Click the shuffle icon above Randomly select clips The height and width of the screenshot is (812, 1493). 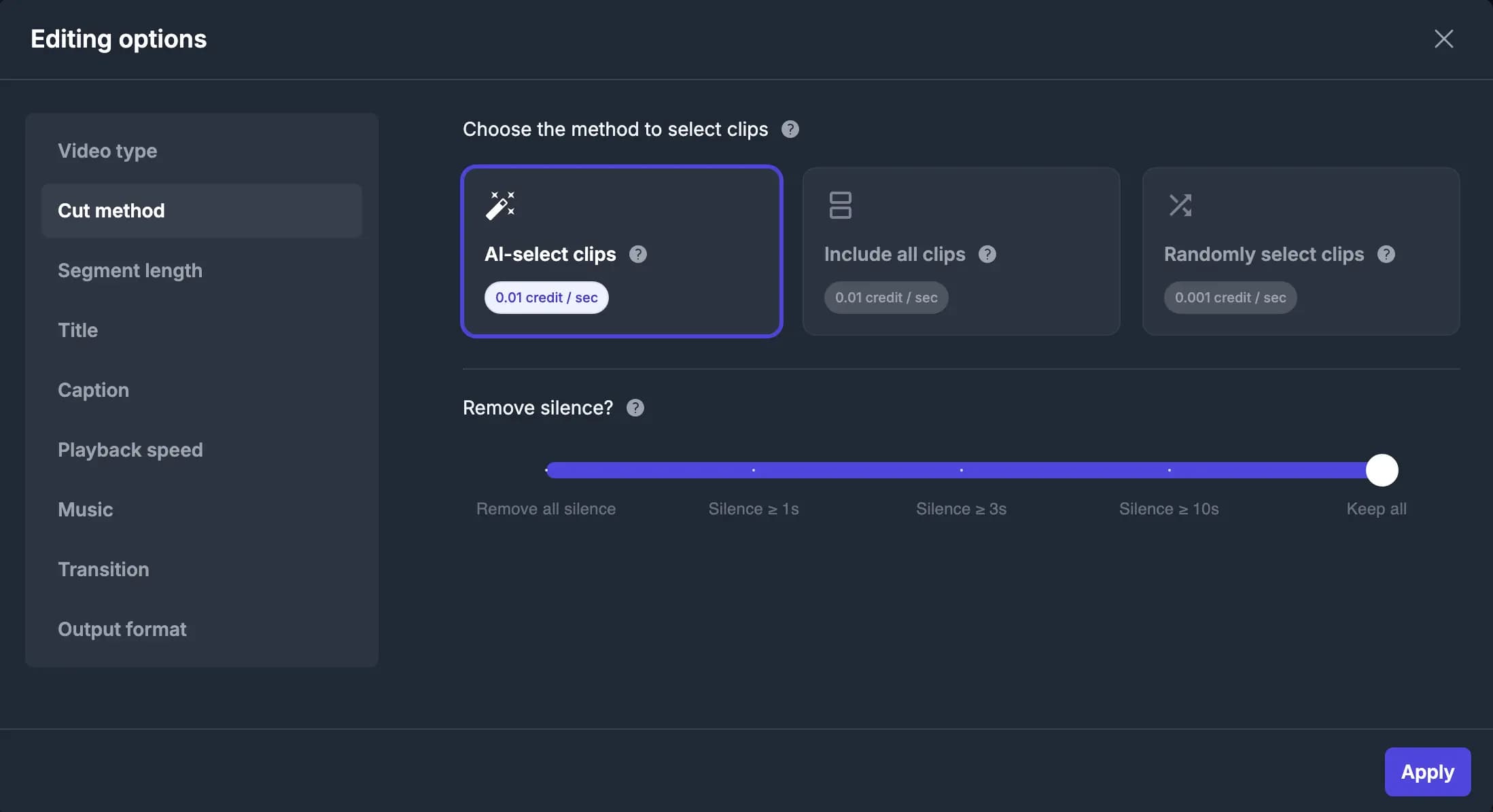[x=1180, y=205]
